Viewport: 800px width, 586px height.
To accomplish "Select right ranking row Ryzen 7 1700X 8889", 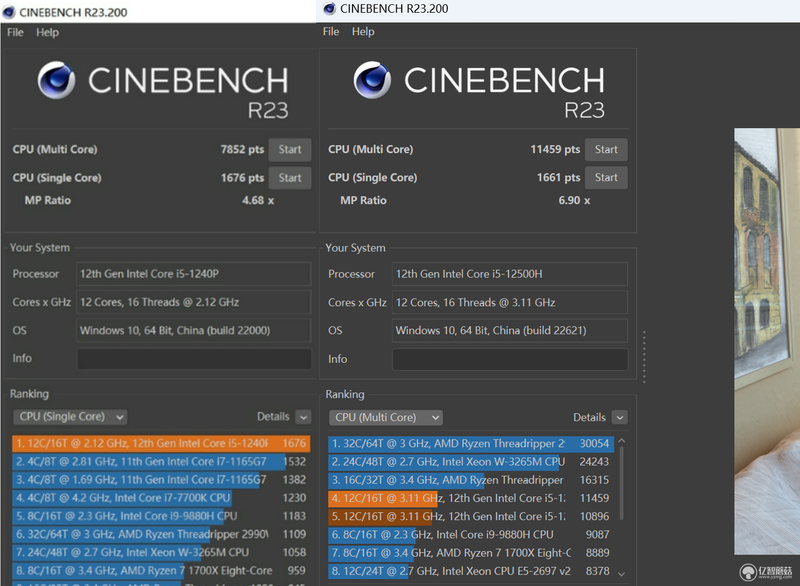I will 471,553.
